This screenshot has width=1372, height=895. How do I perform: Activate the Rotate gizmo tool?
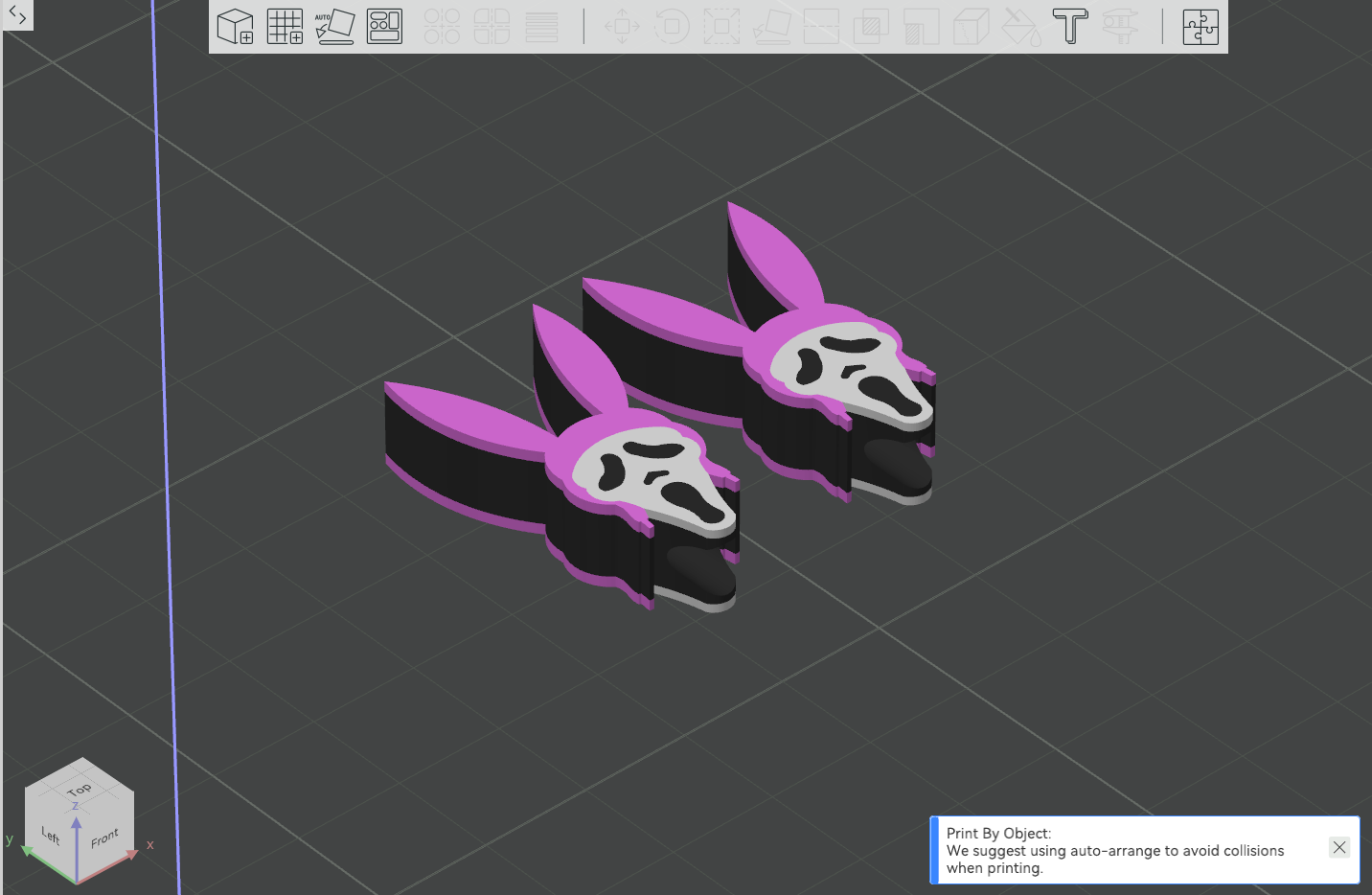(x=672, y=26)
